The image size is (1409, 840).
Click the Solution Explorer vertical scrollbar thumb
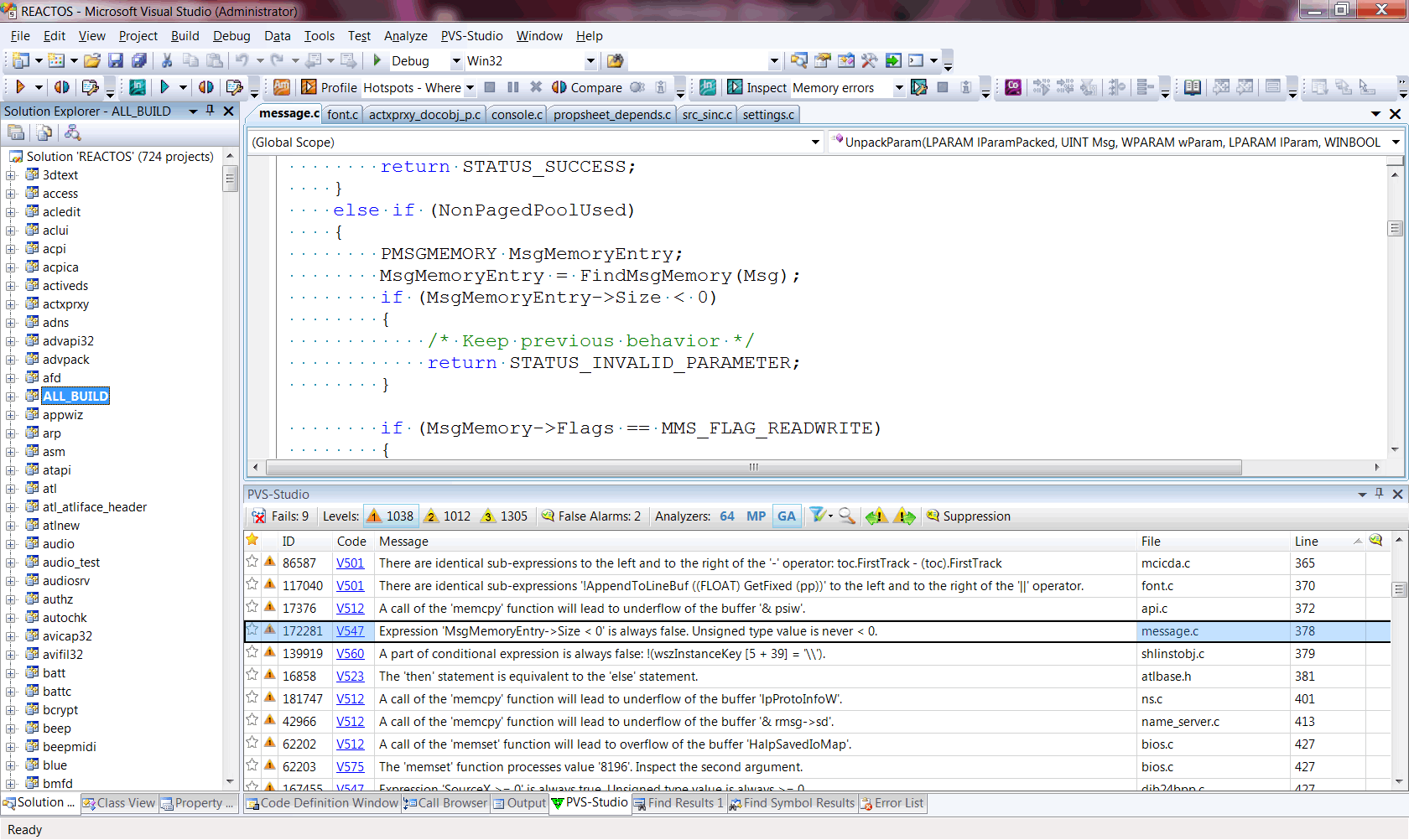tap(231, 179)
